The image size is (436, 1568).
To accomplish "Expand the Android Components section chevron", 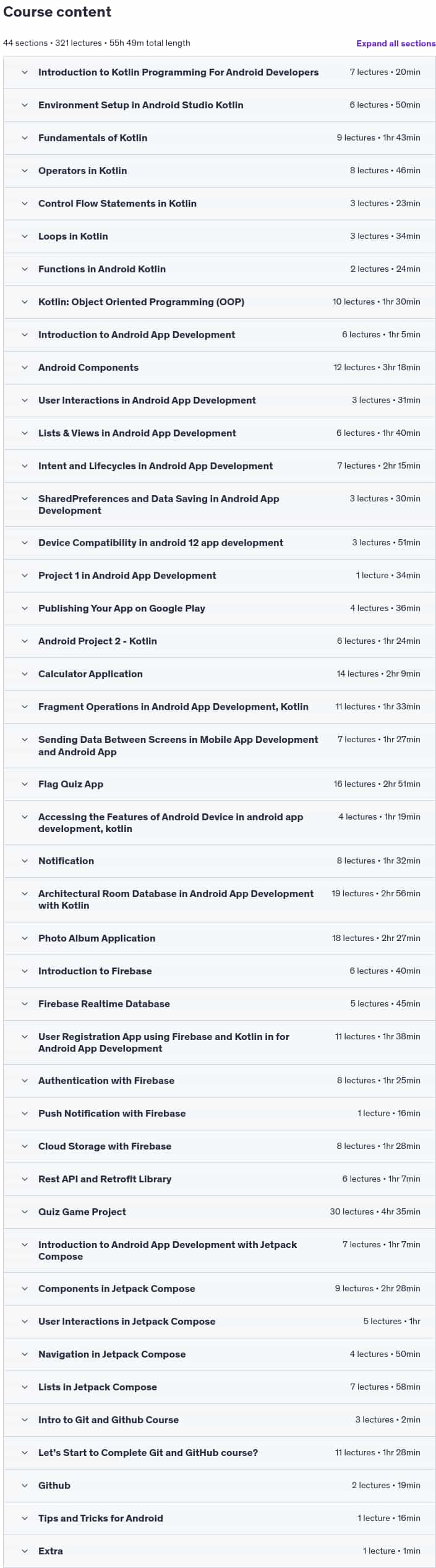I will (25, 368).
